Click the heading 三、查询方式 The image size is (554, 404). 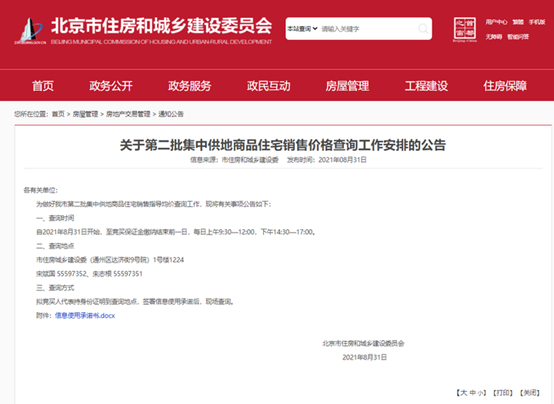click(x=55, y=288)
